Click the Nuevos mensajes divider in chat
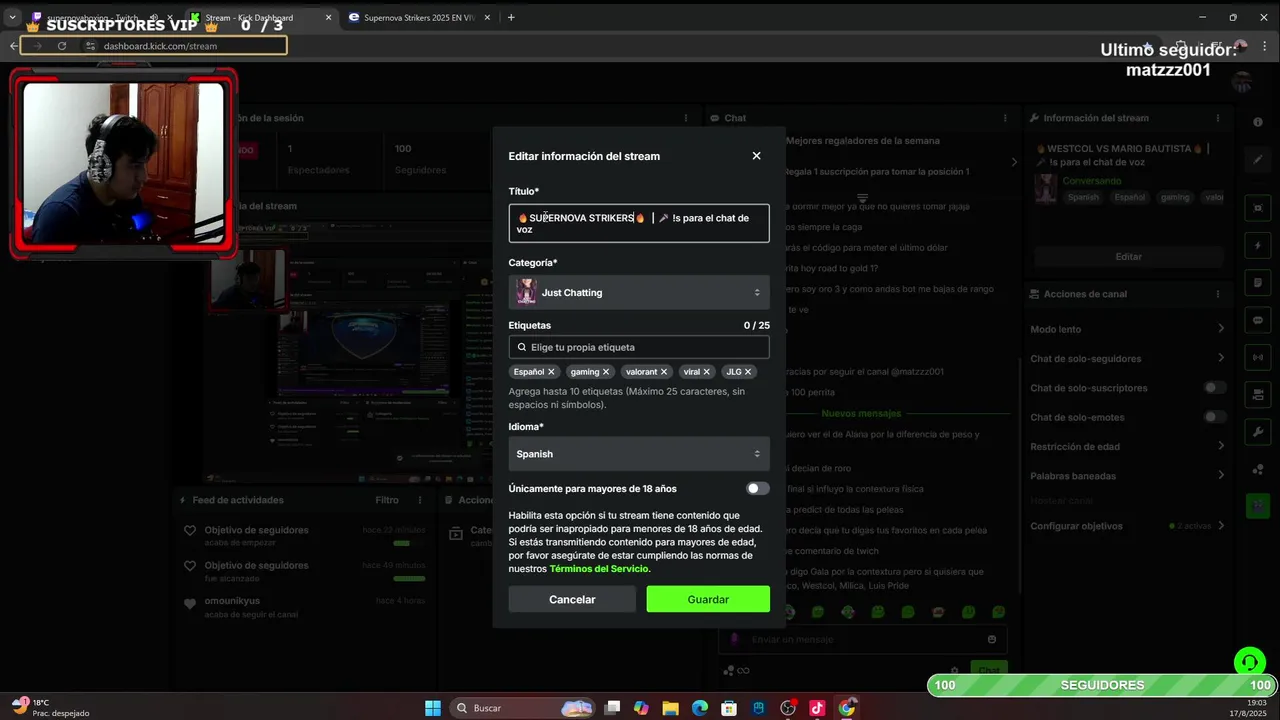The height and width of the screenshot is (720, 1280). click(x=861, y=413)
